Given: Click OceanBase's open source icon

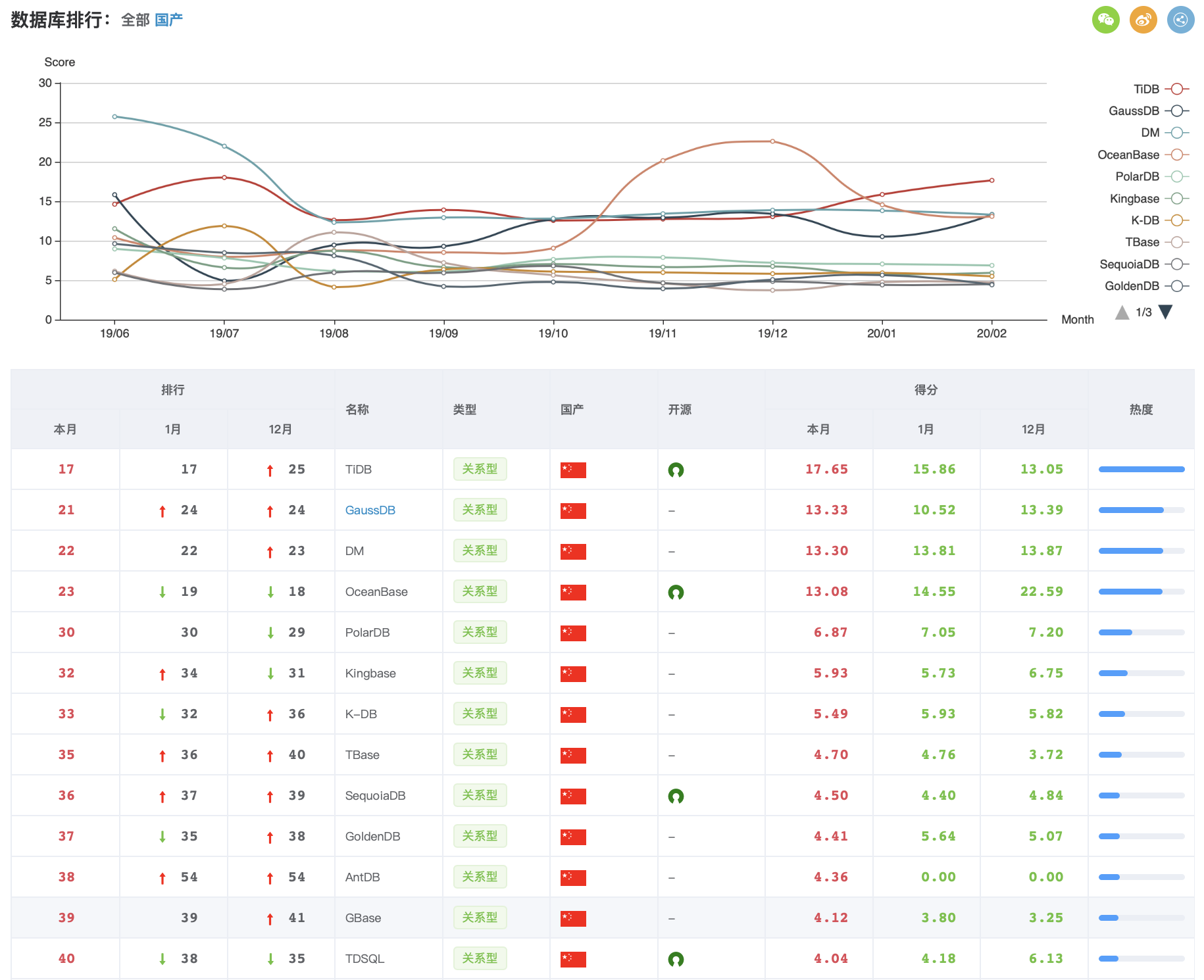Looking at the screenshot, I should [676, 592].
